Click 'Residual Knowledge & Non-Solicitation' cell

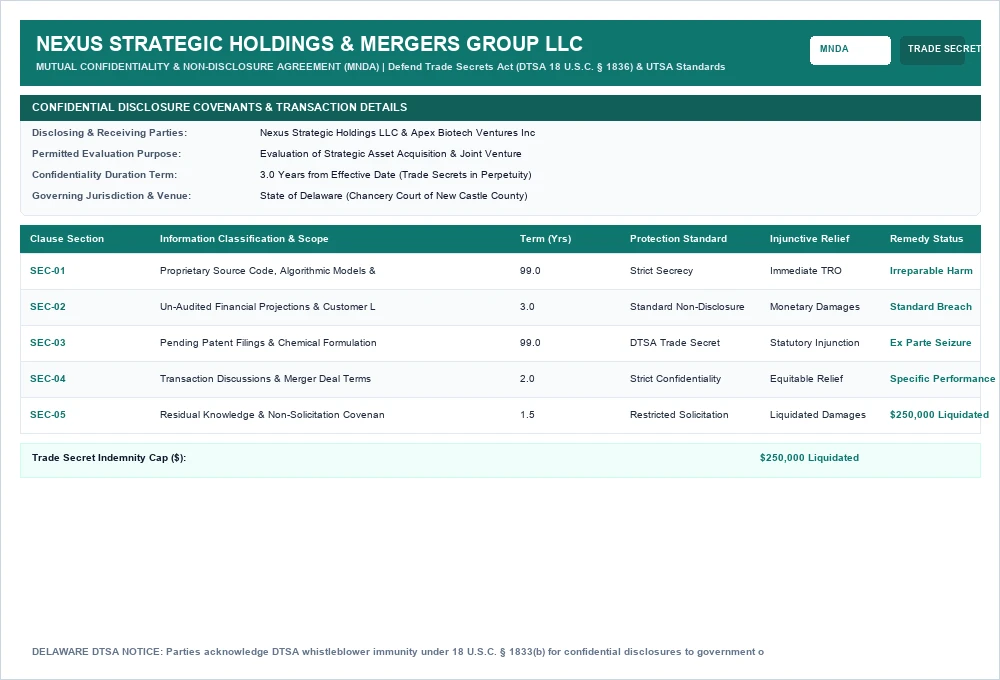(272, 415)
